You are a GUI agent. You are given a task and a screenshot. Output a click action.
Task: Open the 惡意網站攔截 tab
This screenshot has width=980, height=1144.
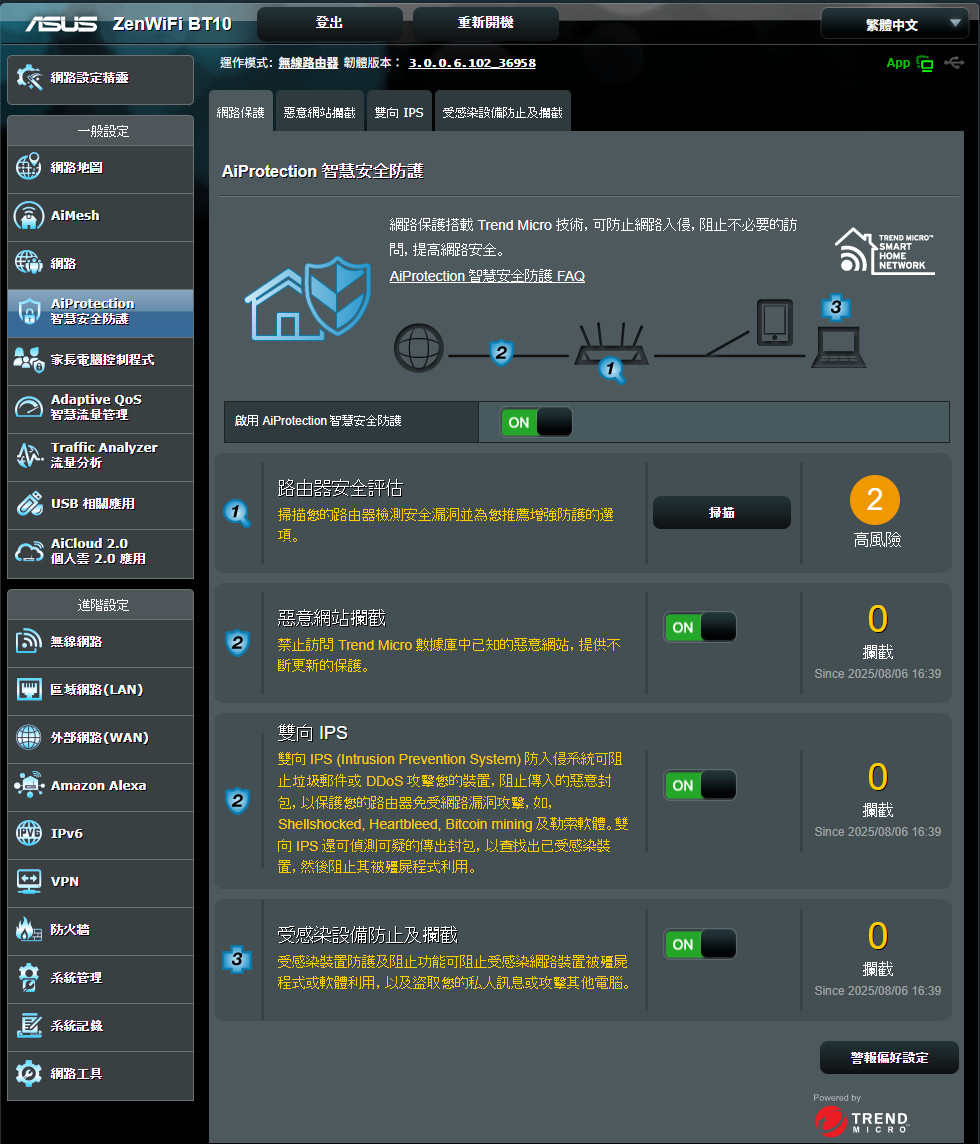320,112
